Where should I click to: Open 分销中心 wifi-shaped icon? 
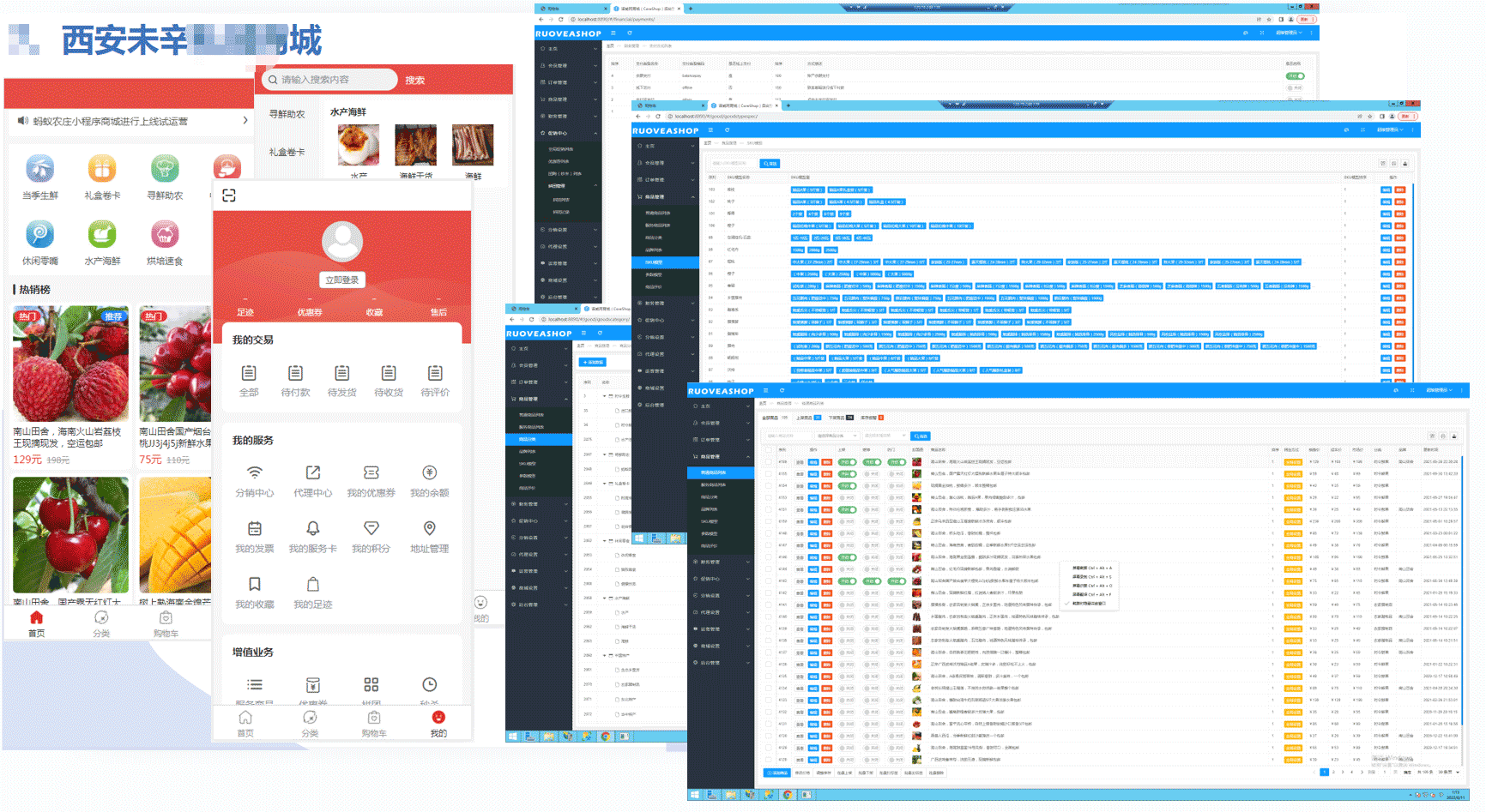tap(255, 473)
